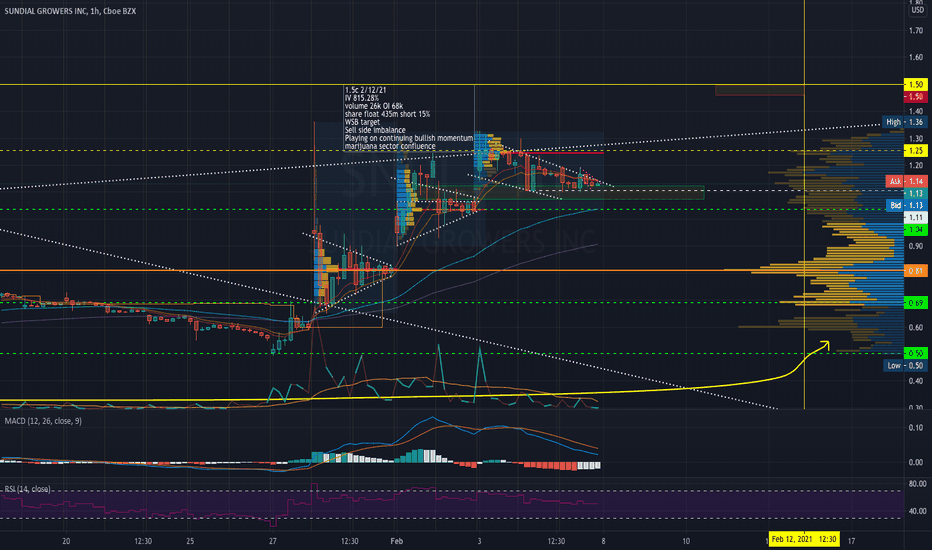Open the MACD (12, 26, close, 9) indicator legend
The image size is (932, 550).
43,421
